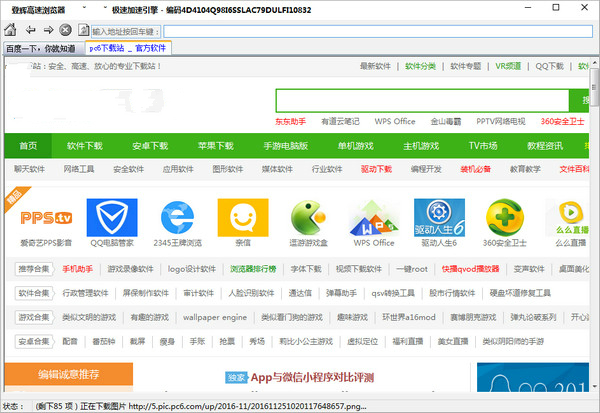Click the scrollbar down arrow
The width and height of the screenshot is (600, 413).
point(595,387)
